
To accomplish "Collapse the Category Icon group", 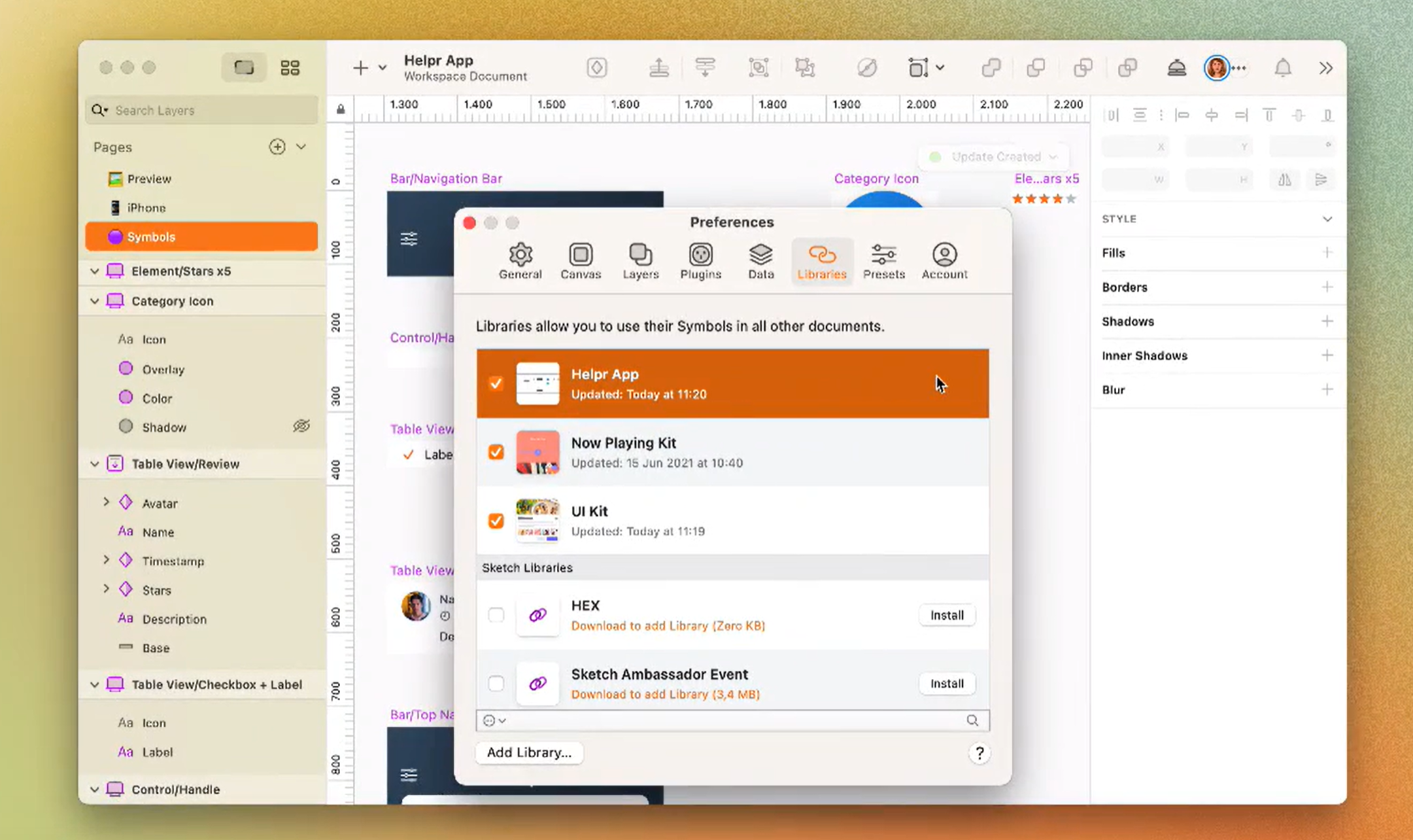I will [x=95, y=301].
